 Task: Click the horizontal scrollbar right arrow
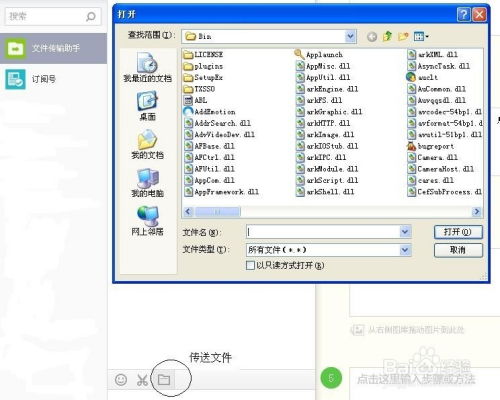[x=477, y=211]
